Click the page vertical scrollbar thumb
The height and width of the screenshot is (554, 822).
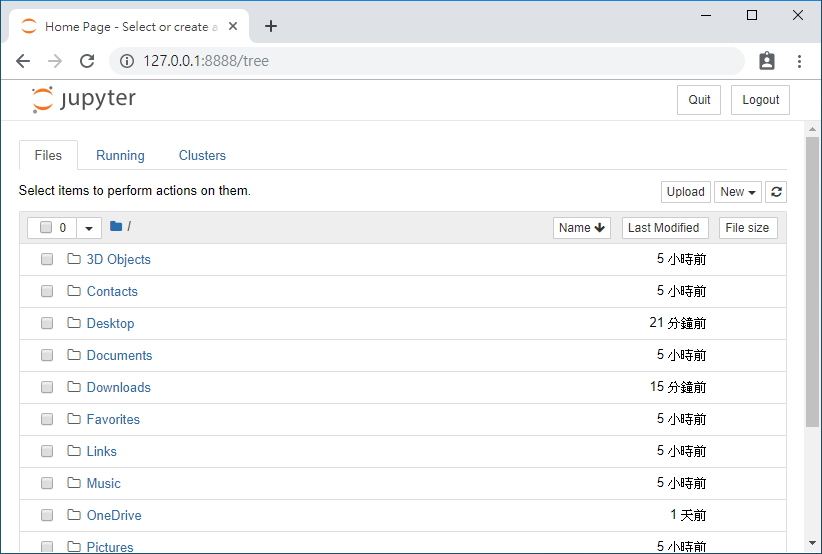[812, 282]
